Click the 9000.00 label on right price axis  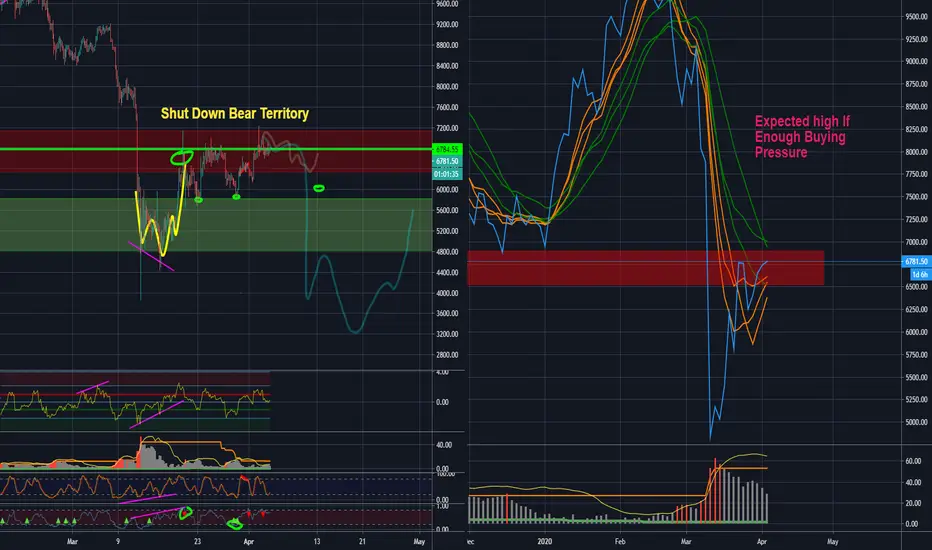click(917, 61)
